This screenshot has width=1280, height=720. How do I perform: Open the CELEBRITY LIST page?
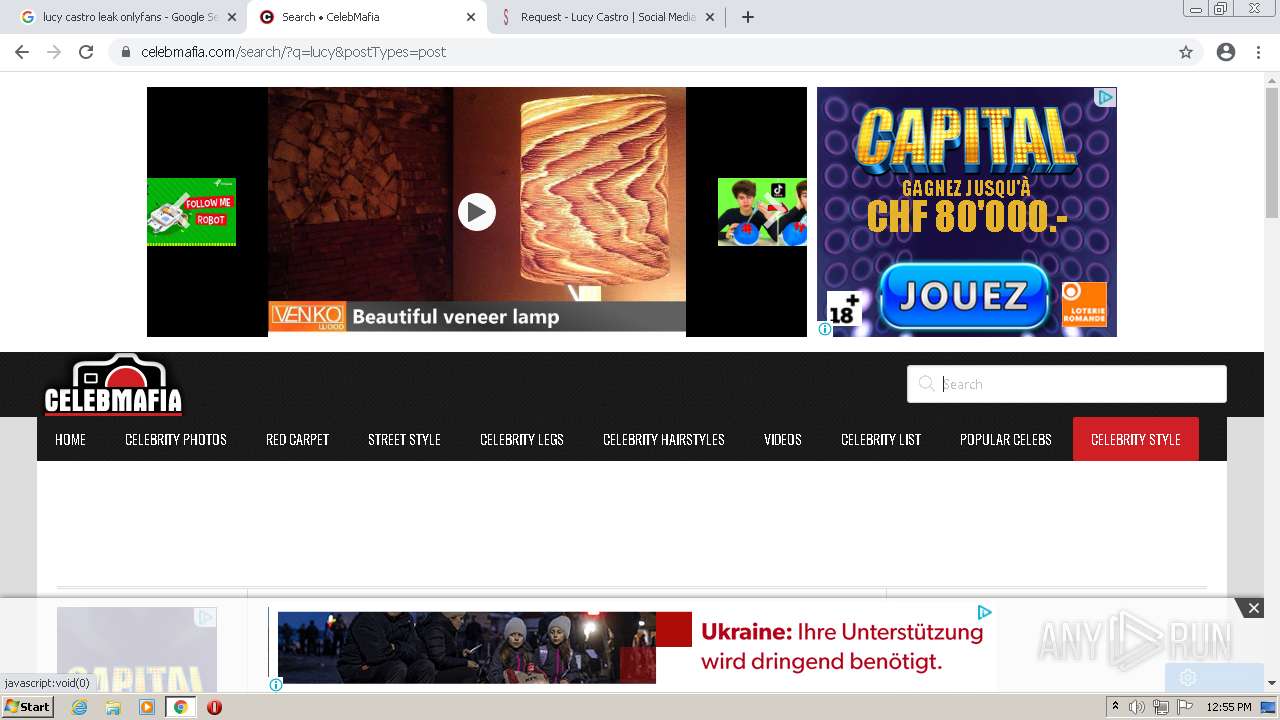[881, 439]
